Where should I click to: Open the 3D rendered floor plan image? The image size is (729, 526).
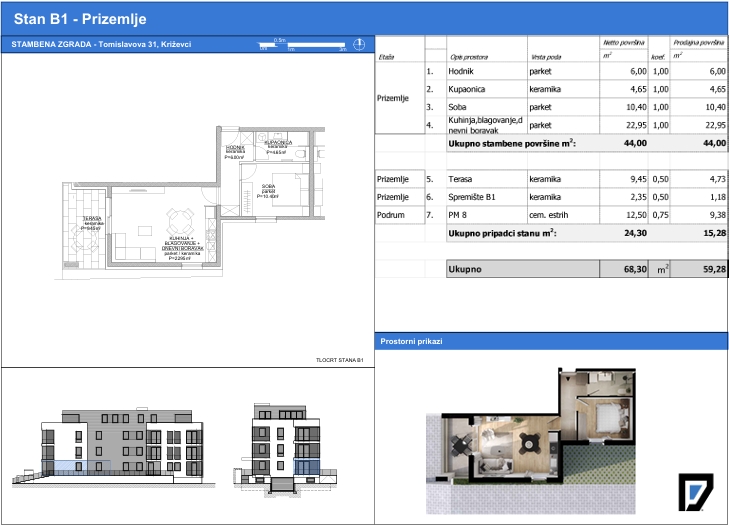(x=530, y=441)
